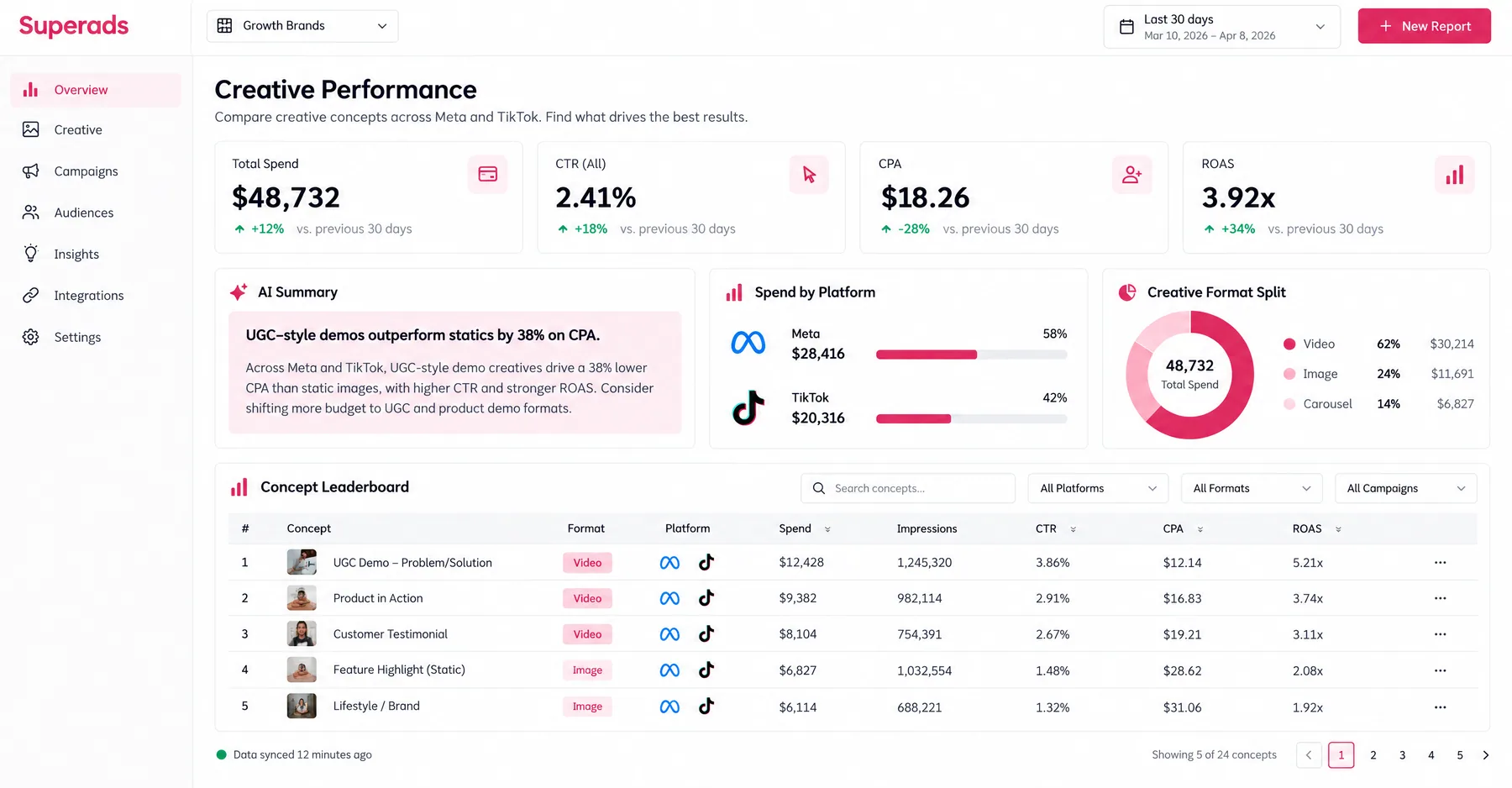The height and width of the screenshot is (788, 1512).
Task: Open the Growth Brands workspace dropdown
Action: point(302,26)
